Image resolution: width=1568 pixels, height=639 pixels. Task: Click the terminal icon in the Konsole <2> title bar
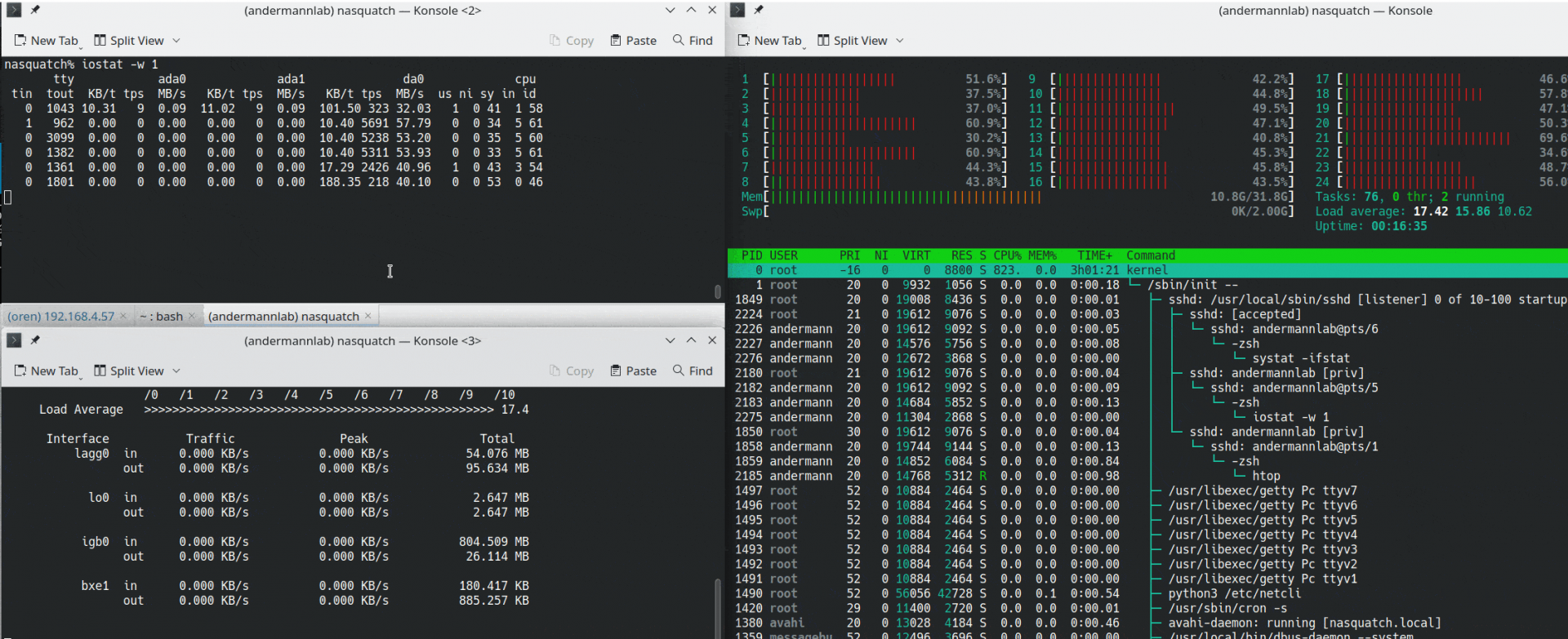point(14,10)
